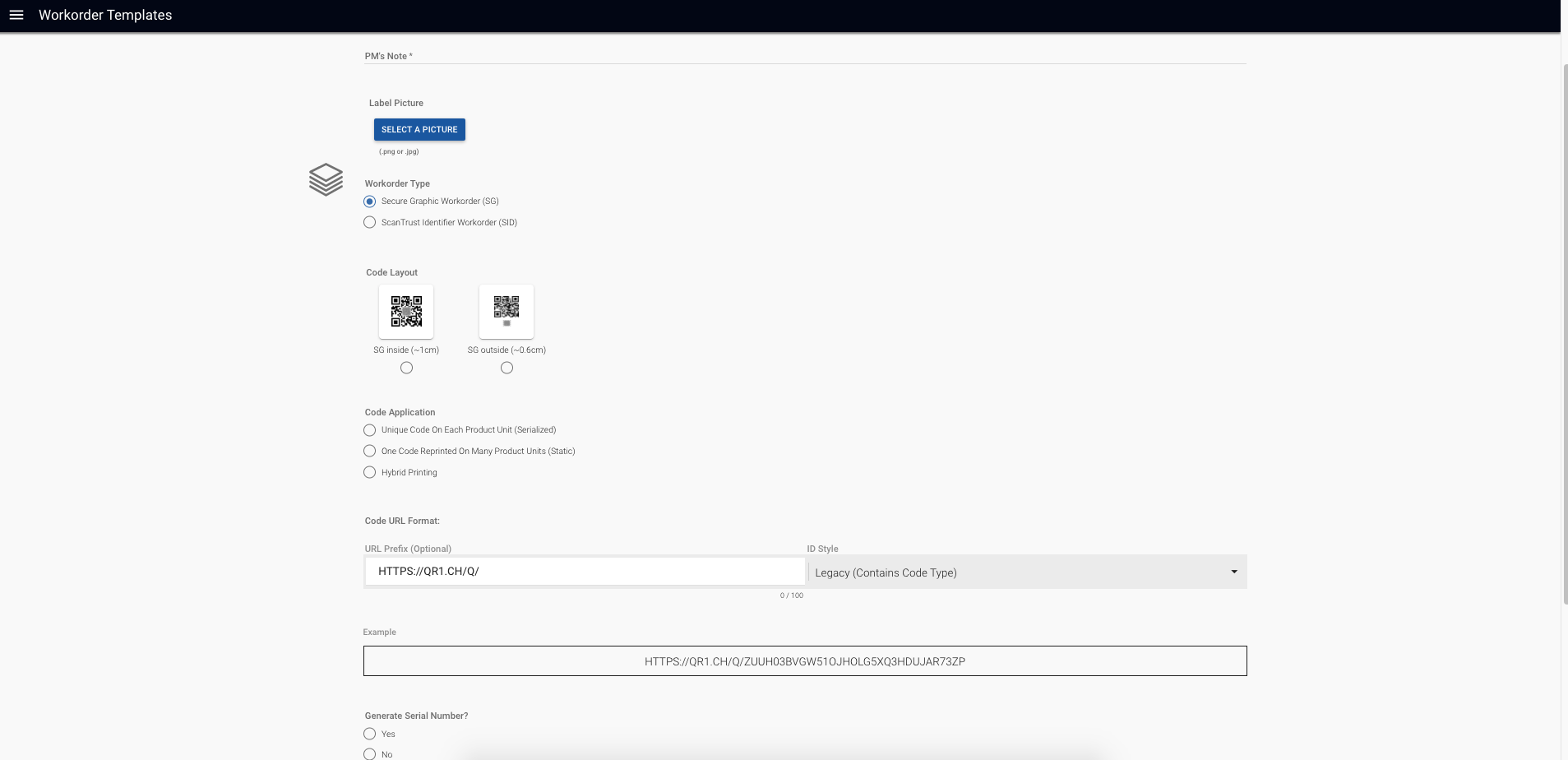Select Secure Graphic Workorder (SG) radio

point(370,202)
